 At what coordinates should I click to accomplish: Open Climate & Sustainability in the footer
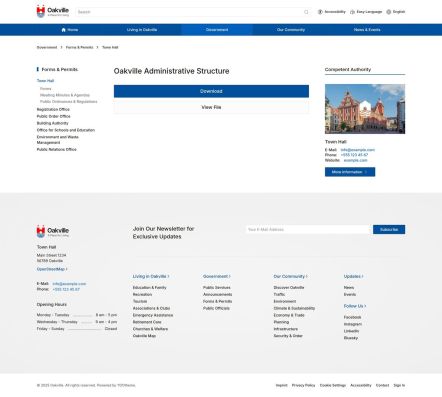click(294, 308)
